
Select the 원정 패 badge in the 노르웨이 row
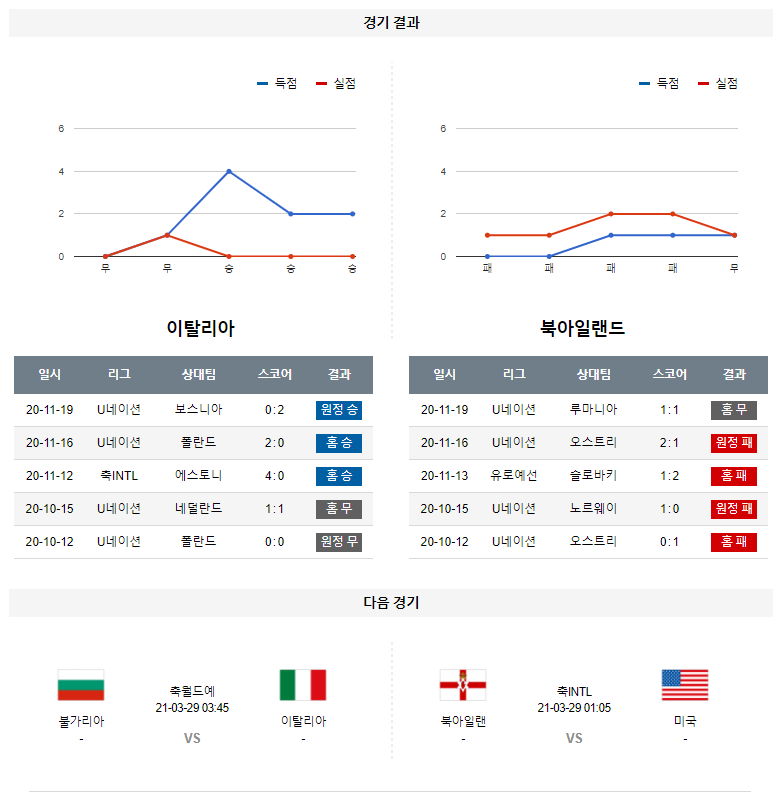[733, 509]
